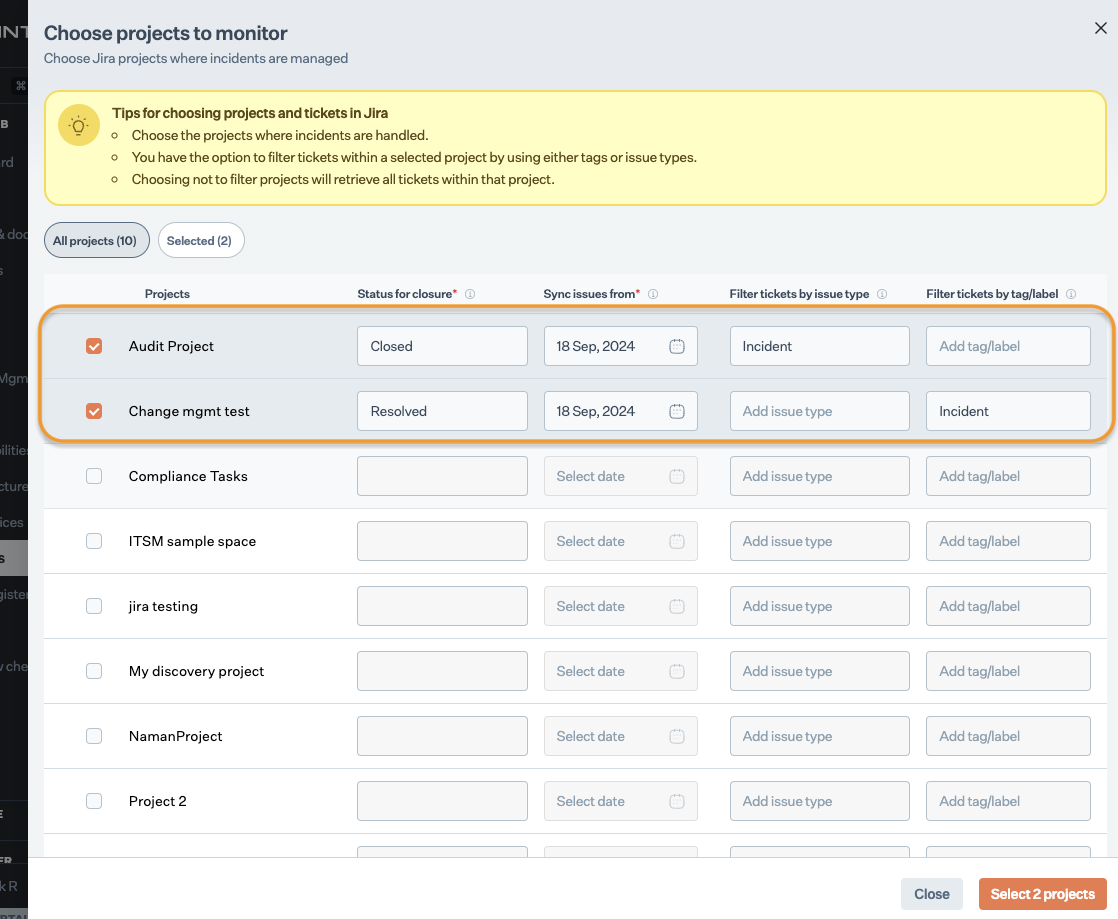Check the Project 2 checkbox

pyautogui.click(x=94, y=801)
